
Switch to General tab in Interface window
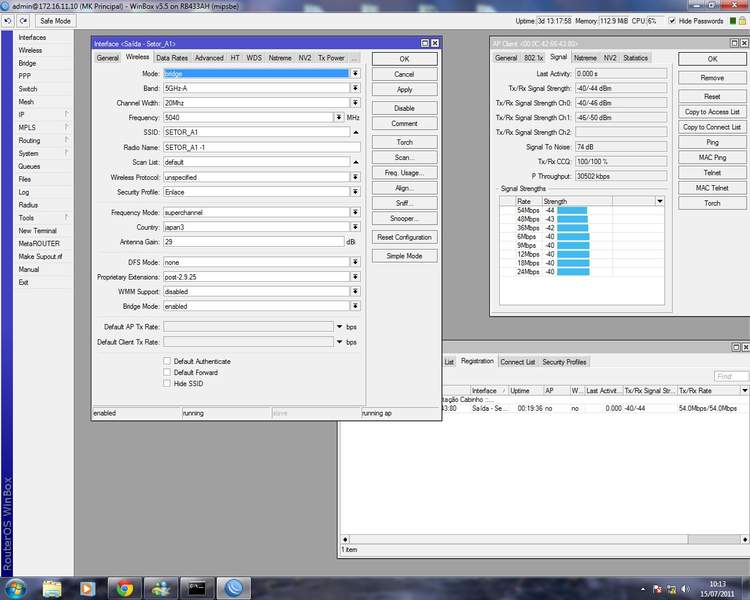pos(108,58)
